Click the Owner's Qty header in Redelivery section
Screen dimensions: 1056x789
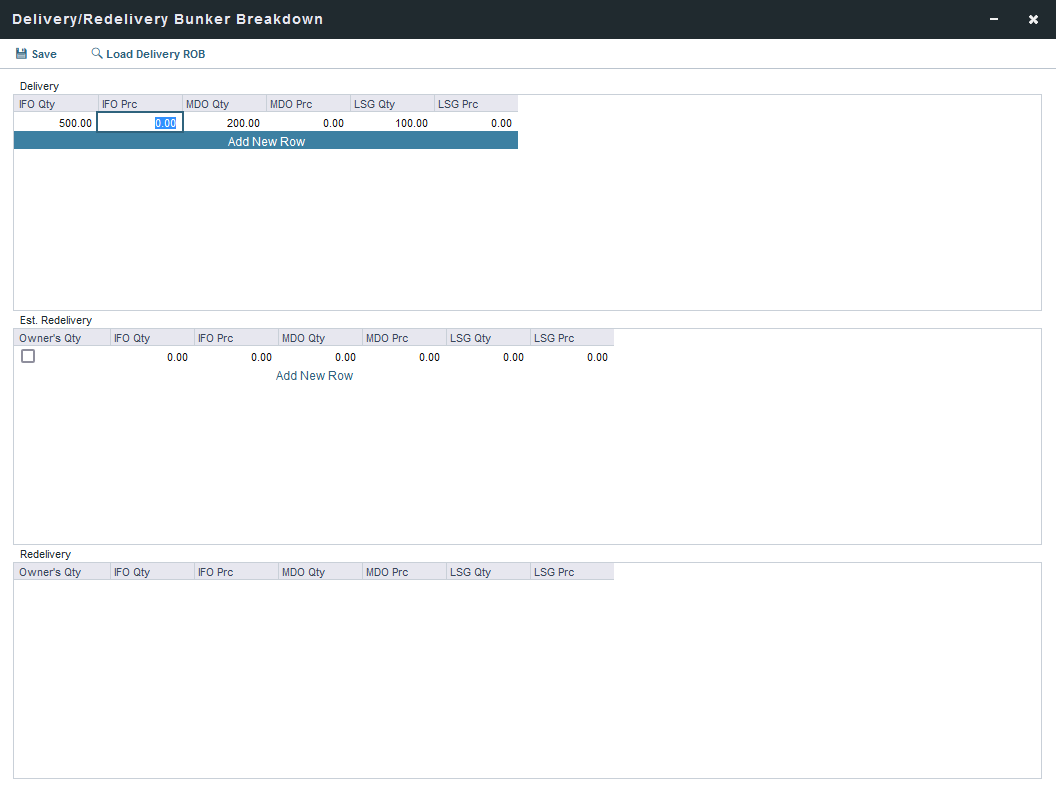pos(62,573)
